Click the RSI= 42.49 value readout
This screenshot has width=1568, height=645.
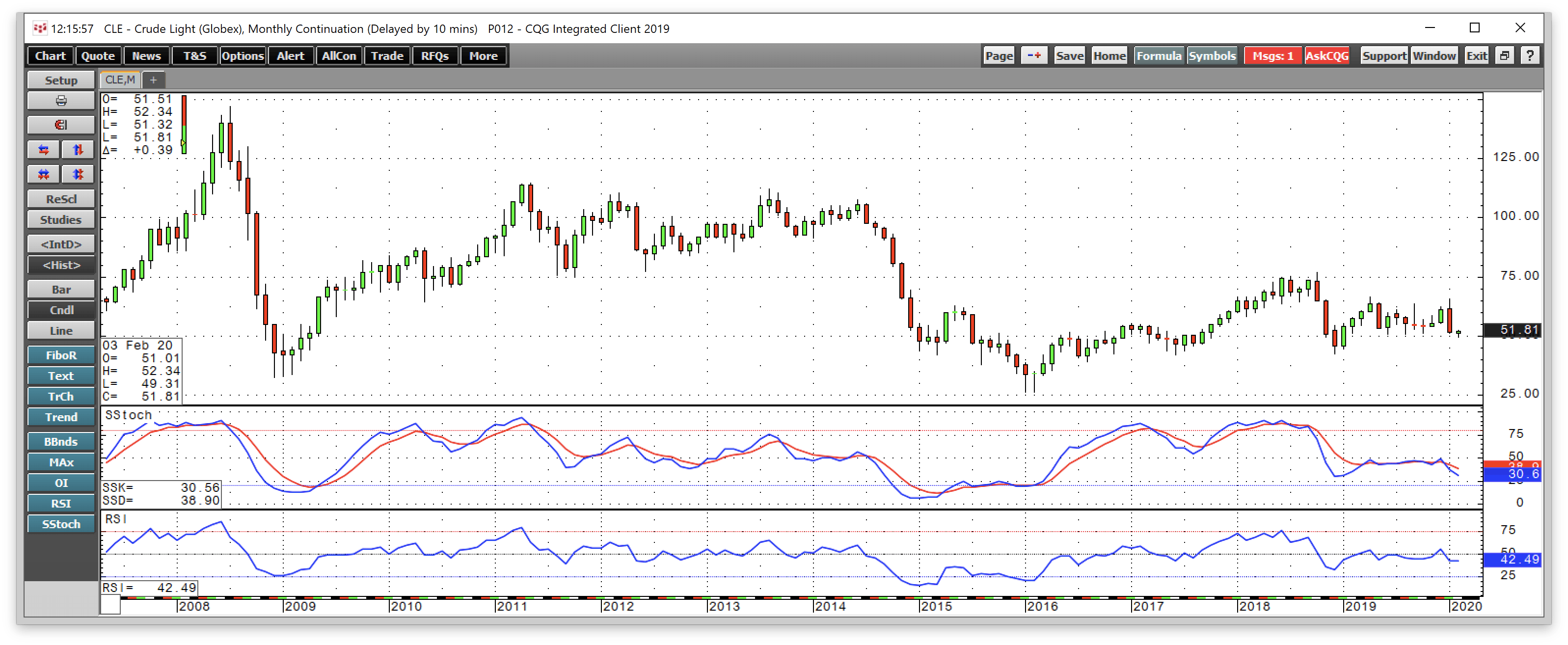point(149,588)
